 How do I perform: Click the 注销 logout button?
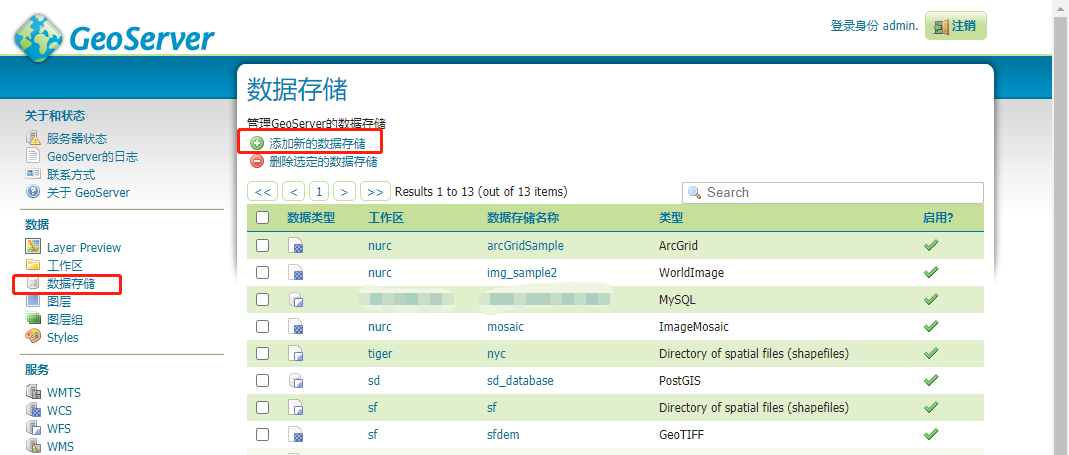[956, 26]
